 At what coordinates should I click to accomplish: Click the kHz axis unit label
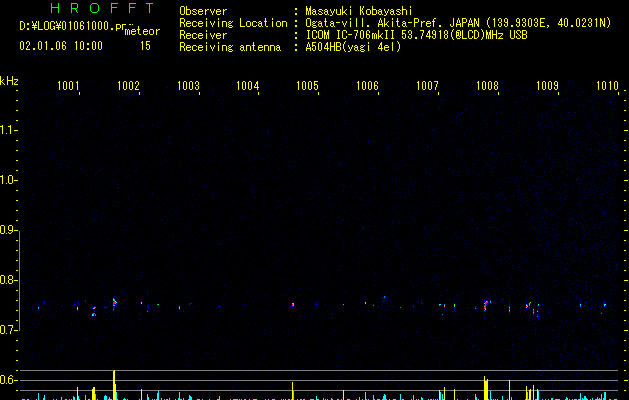[9, 81]
